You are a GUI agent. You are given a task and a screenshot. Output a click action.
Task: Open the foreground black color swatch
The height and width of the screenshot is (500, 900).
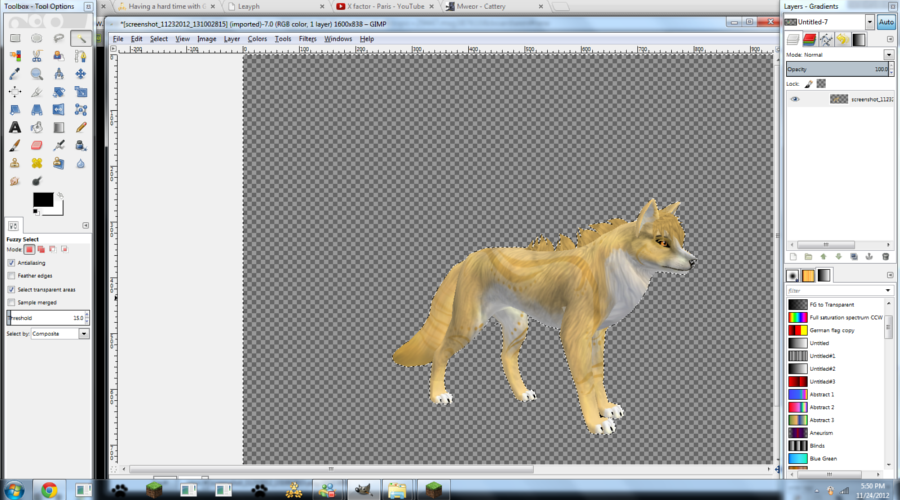coord(43,199)
